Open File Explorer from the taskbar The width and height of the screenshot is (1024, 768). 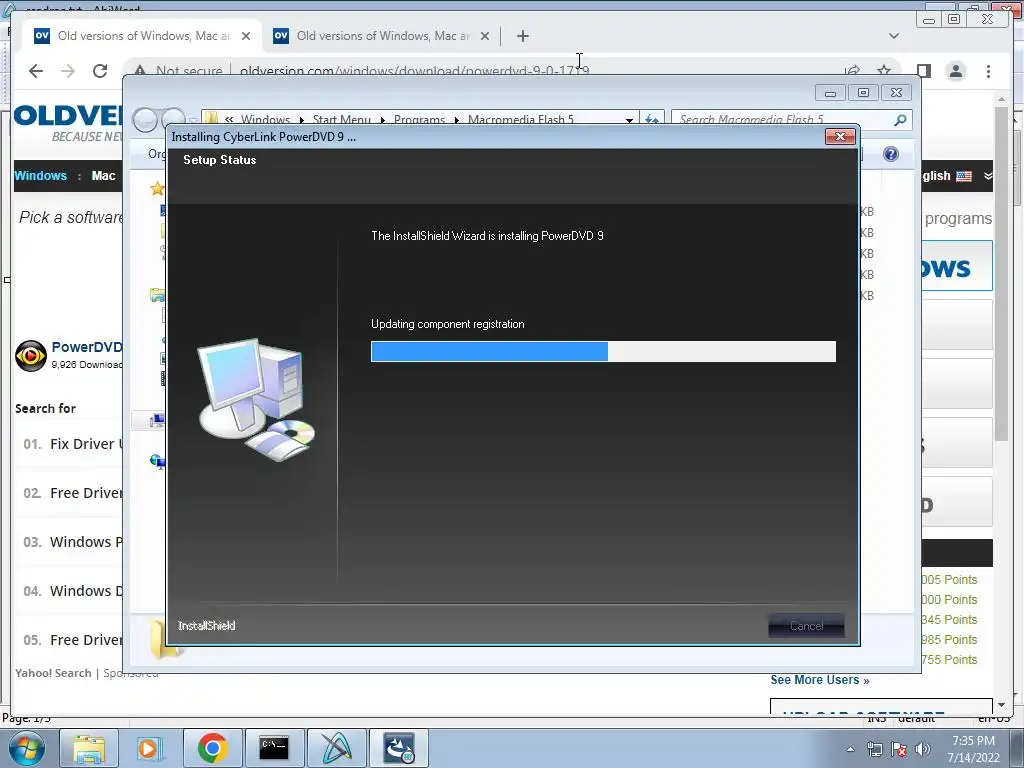click(89, 748)
